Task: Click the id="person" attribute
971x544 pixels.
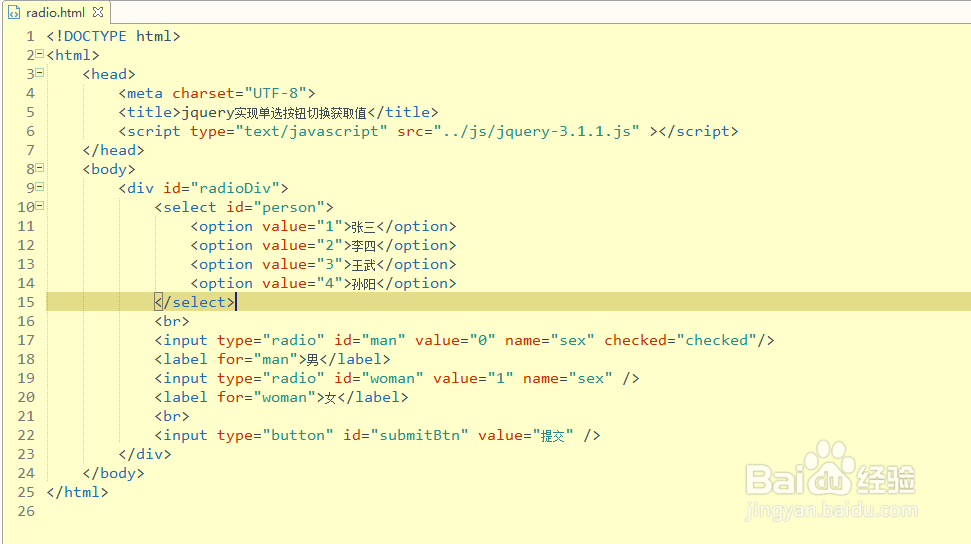Action: pyautogui.click(x=276, y=208)
